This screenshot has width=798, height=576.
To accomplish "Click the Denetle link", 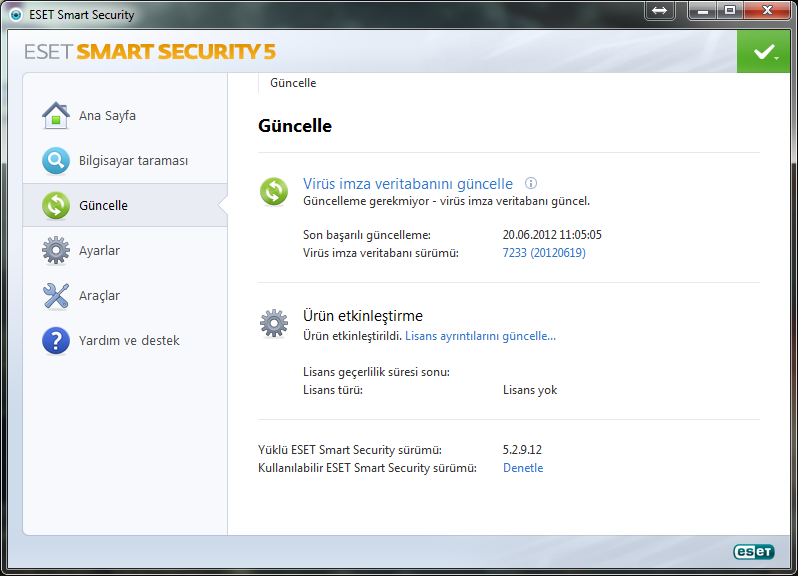I will click(523, 468).
